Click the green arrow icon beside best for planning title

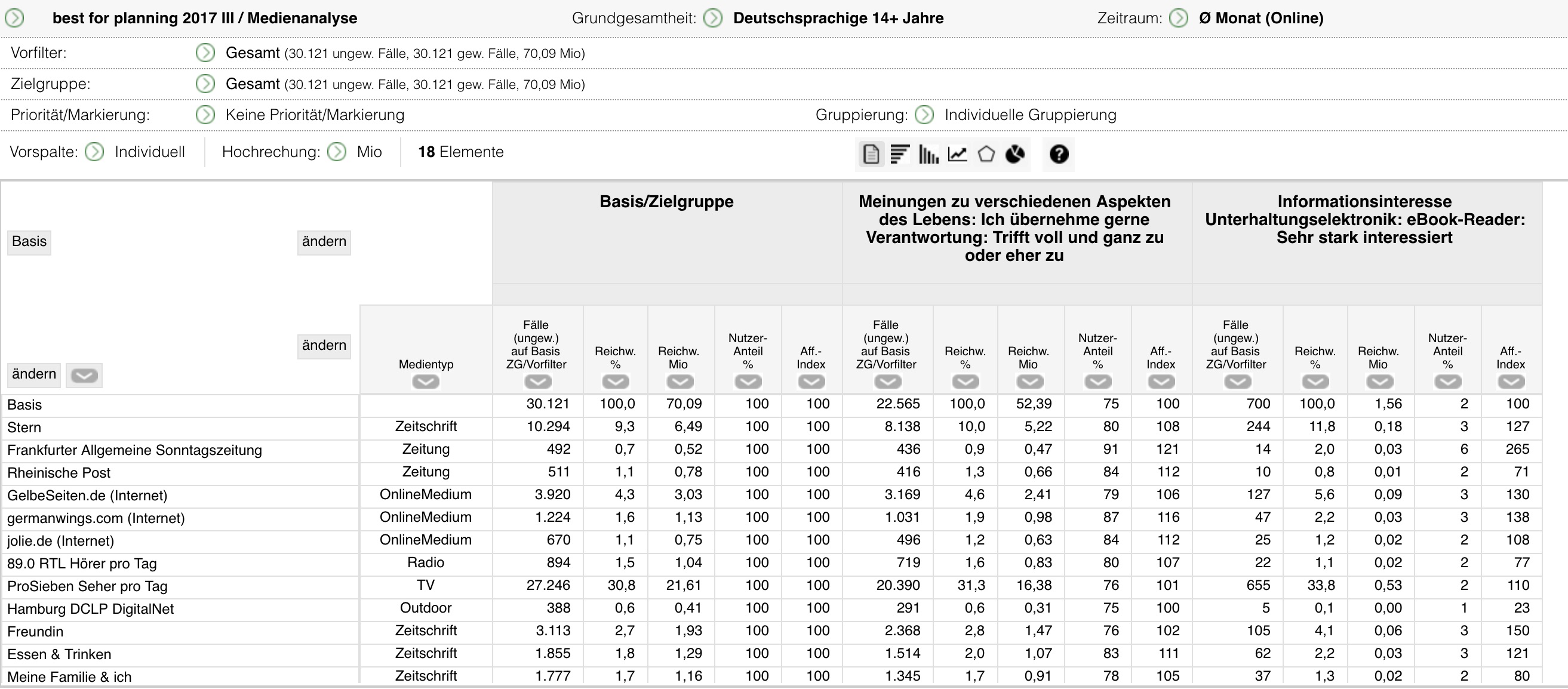point(14,19)
